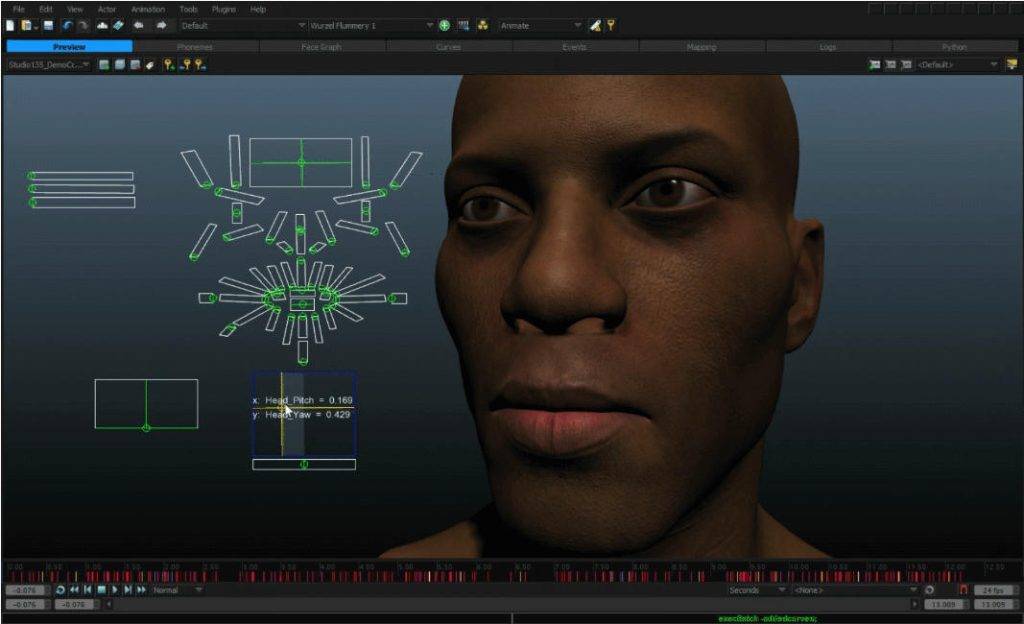Viewport: 1024px width, 624px height.
Task: Open the Animate mode dropdown
Action: pos(540,25)
